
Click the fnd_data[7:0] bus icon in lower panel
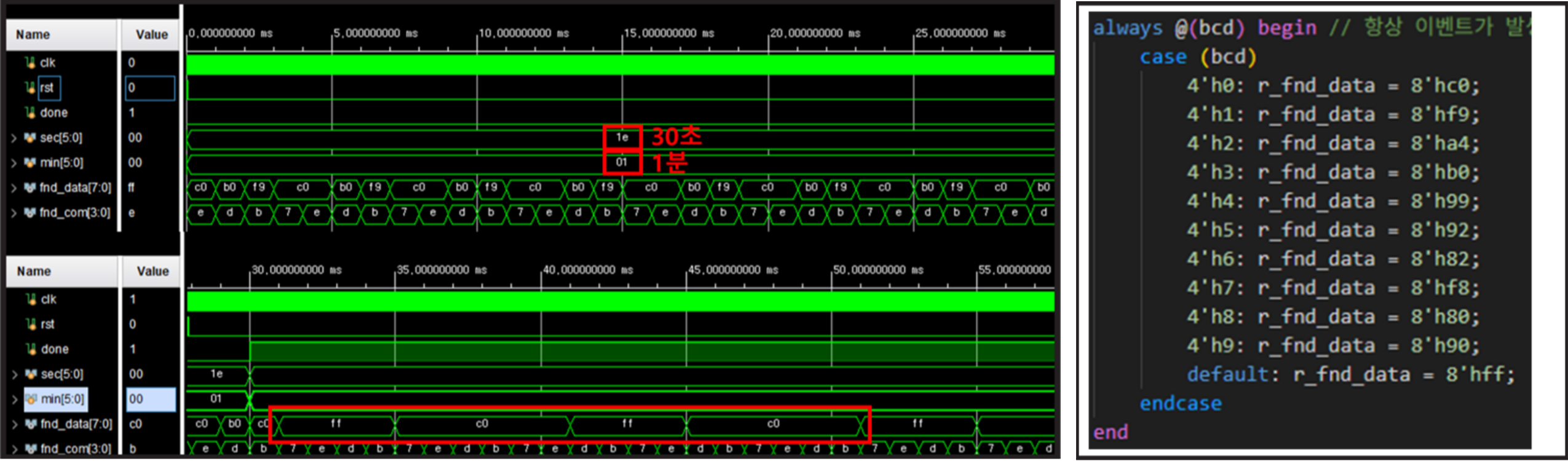click(30, 424)
